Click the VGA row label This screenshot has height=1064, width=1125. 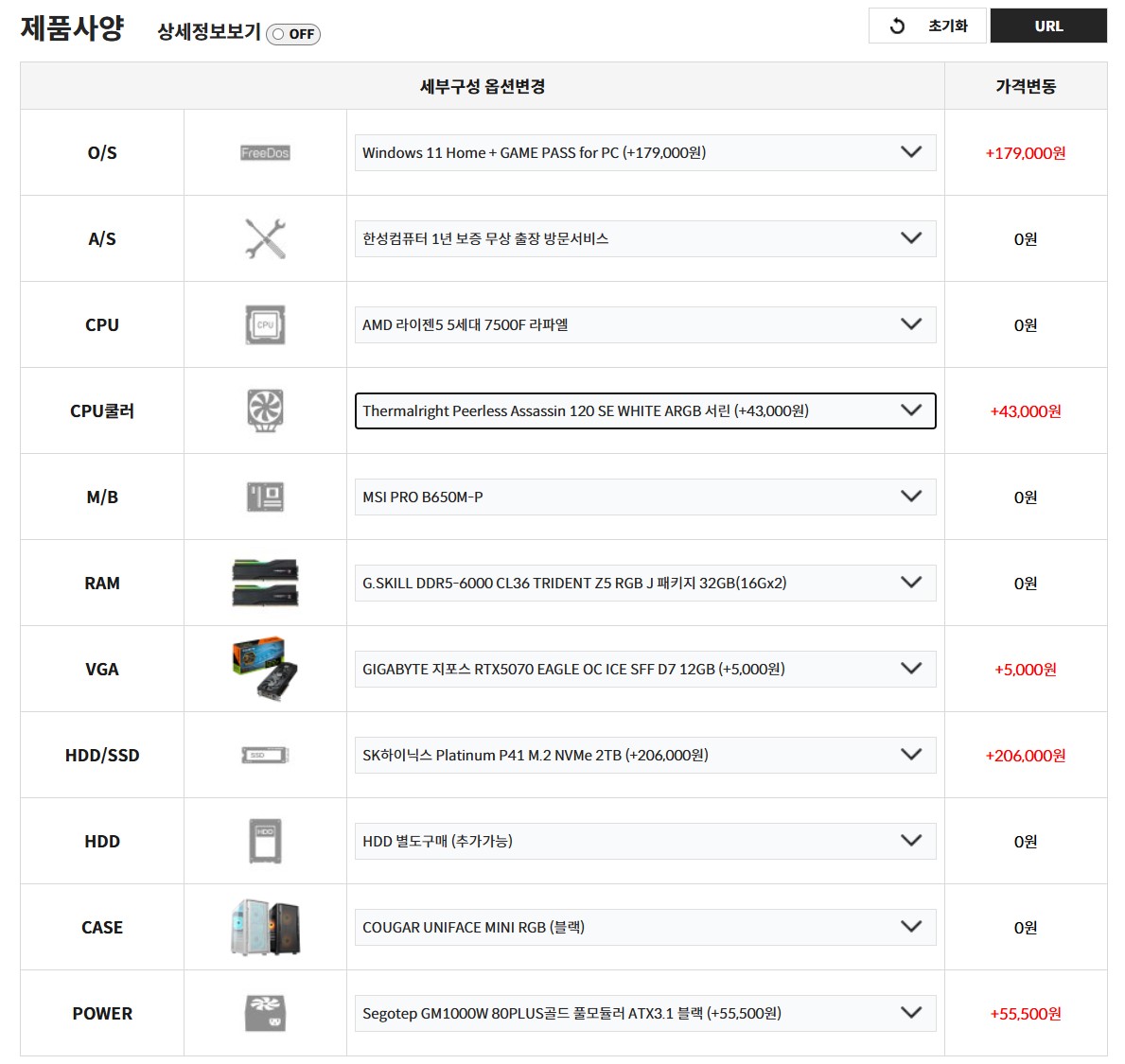click(x=102, y=669)
